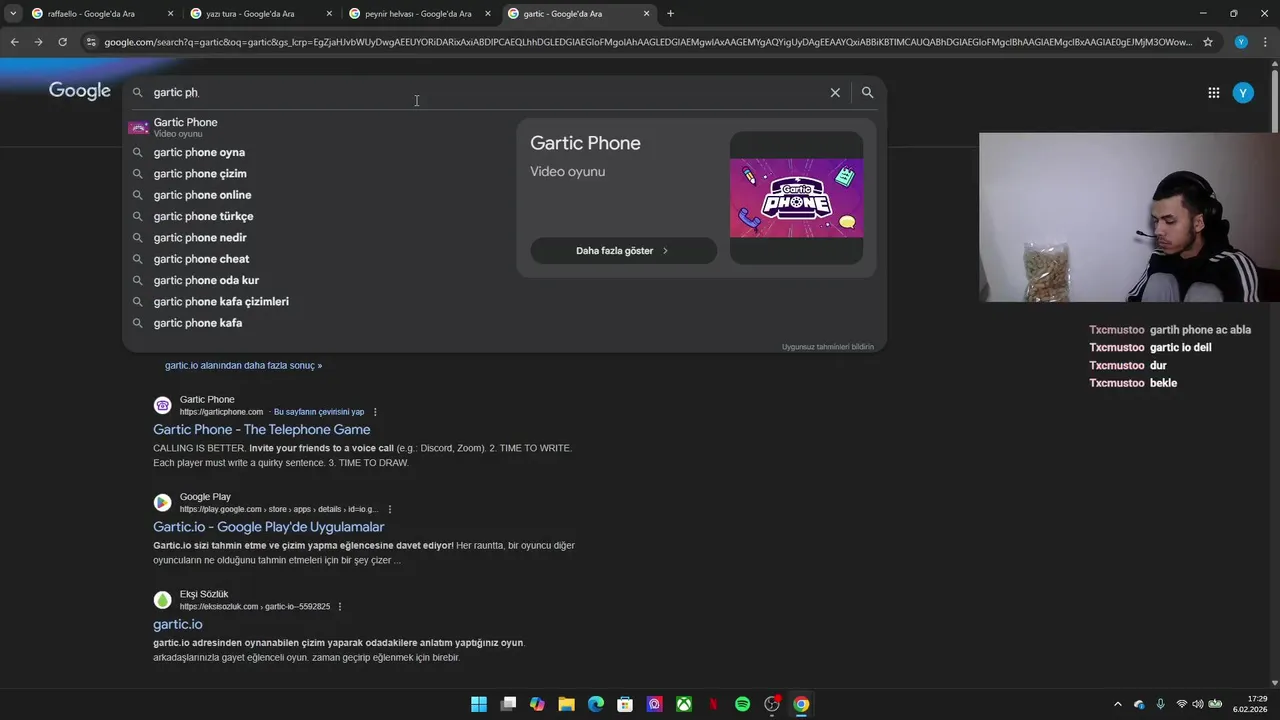Click the Gartic Phone site favicon
The image size is (1280, 720).
(x=162, y=405)
